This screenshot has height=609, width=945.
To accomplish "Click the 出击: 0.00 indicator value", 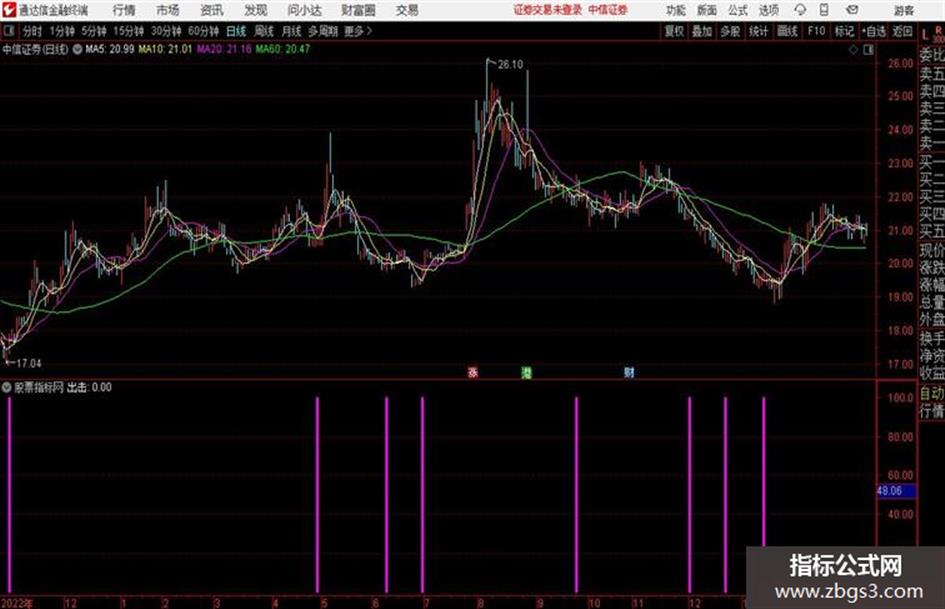I will coord(89,387).
